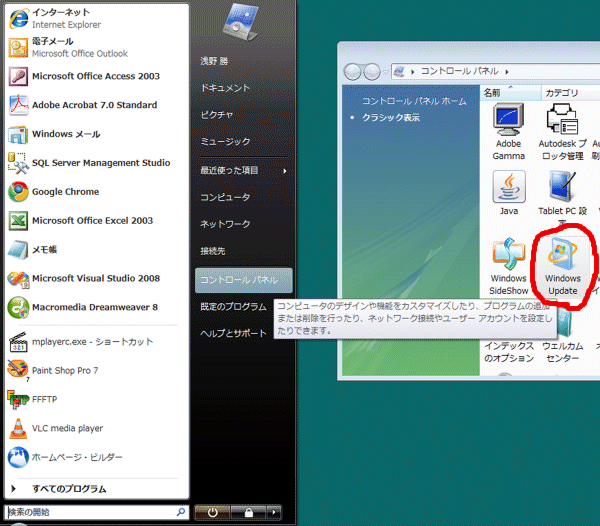Click the arrow before コントロール パネル in the address bar
Image resolution: width=600 pixels, height=526 pixels.
click(x=412, y=72)
